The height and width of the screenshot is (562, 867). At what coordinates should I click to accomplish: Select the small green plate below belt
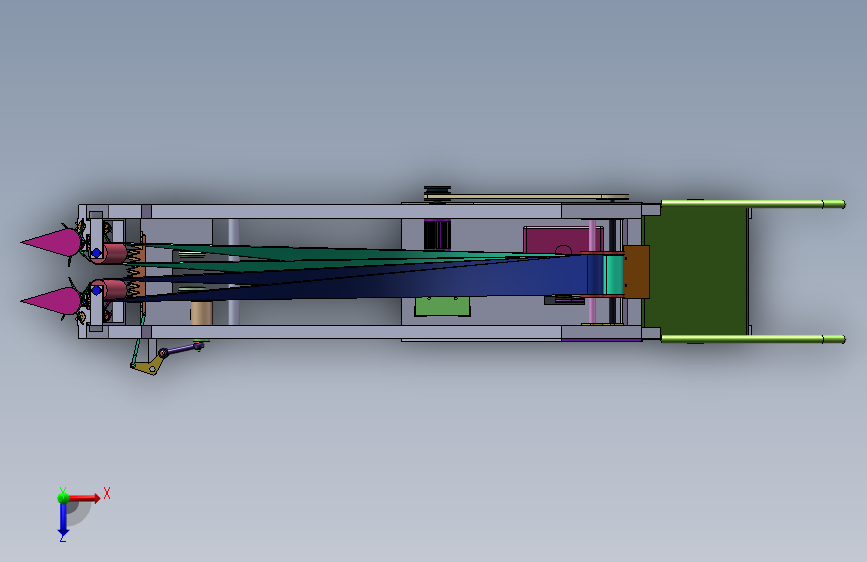click(442, 306)
